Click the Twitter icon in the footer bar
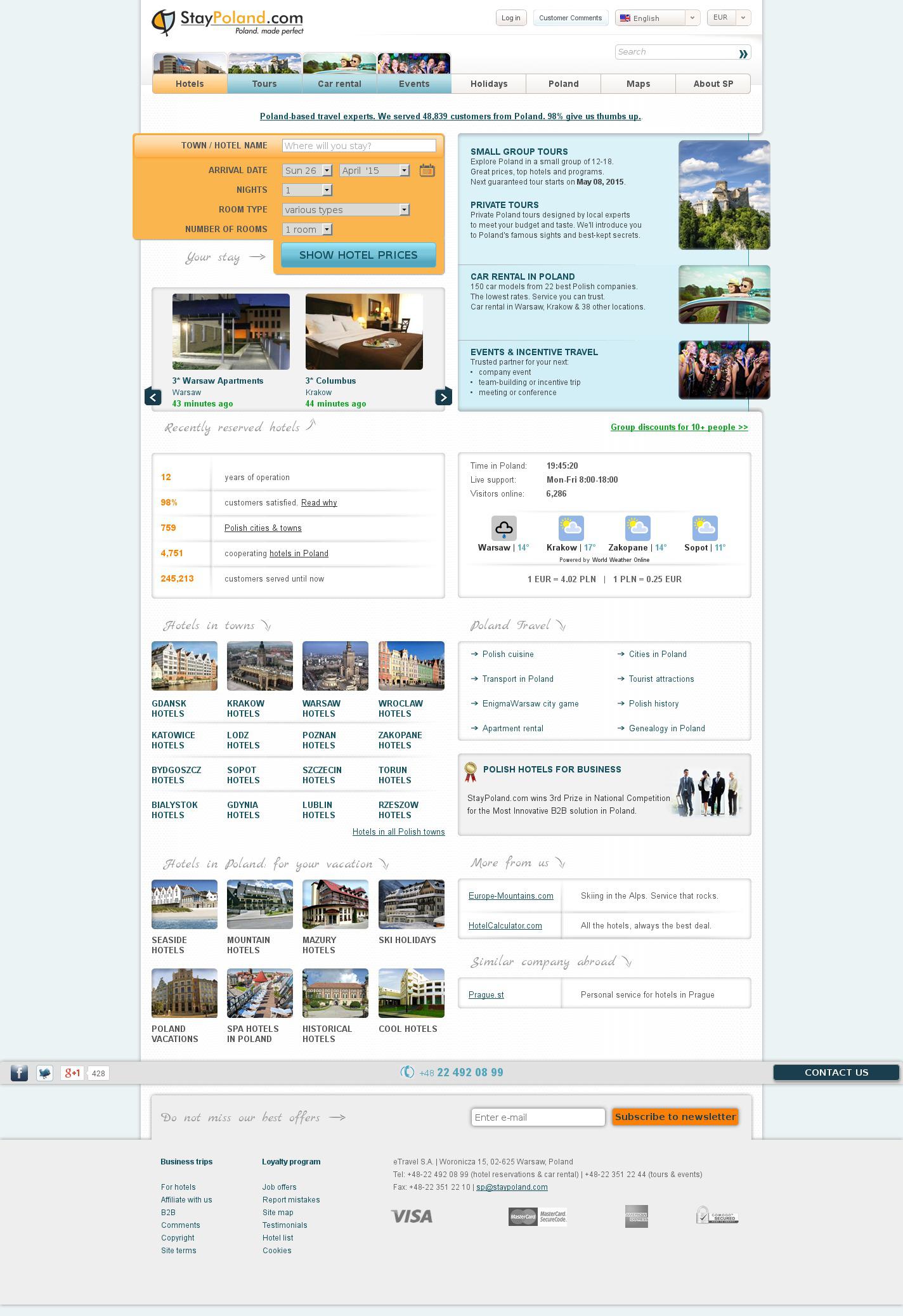903x1316 pixels. [44, 1072]
